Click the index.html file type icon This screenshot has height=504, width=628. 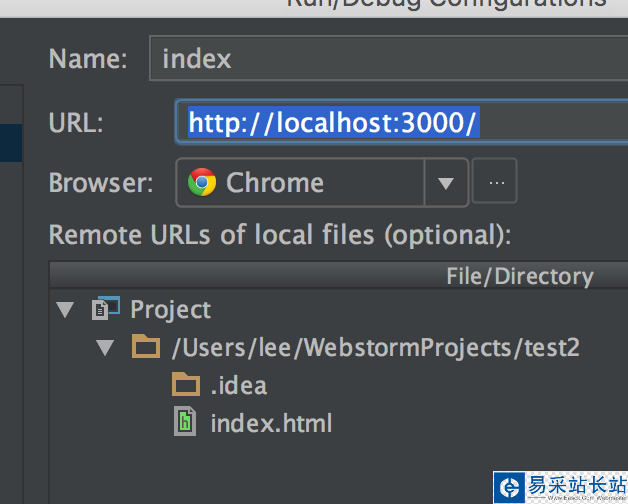click(185, 423)
